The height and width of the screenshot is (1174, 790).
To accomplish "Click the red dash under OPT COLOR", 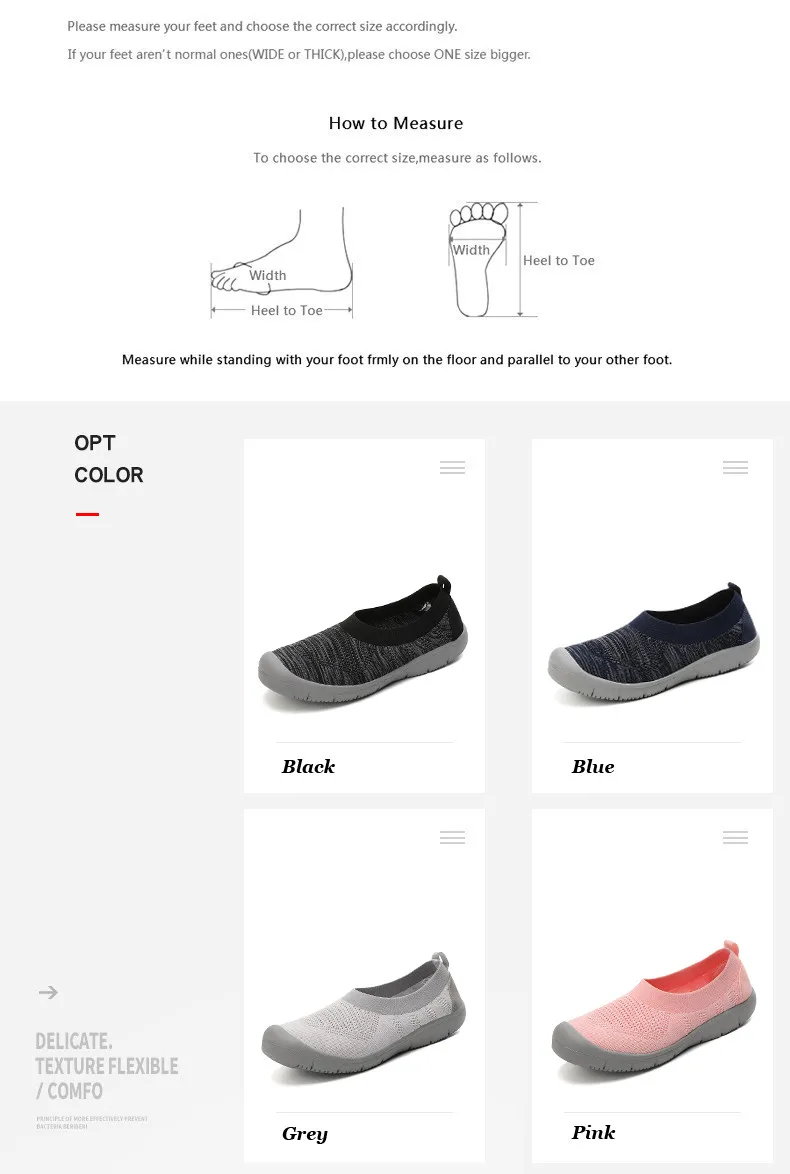I will (x=88, y=514).
